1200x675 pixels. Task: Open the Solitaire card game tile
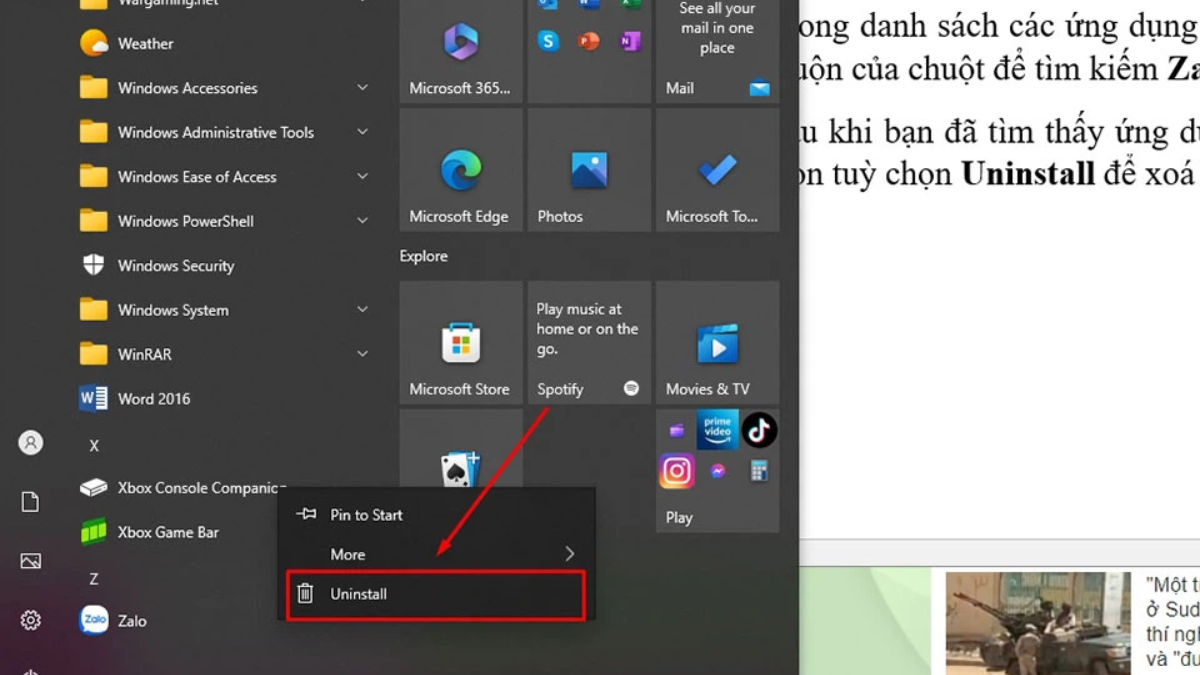(460, 450)
